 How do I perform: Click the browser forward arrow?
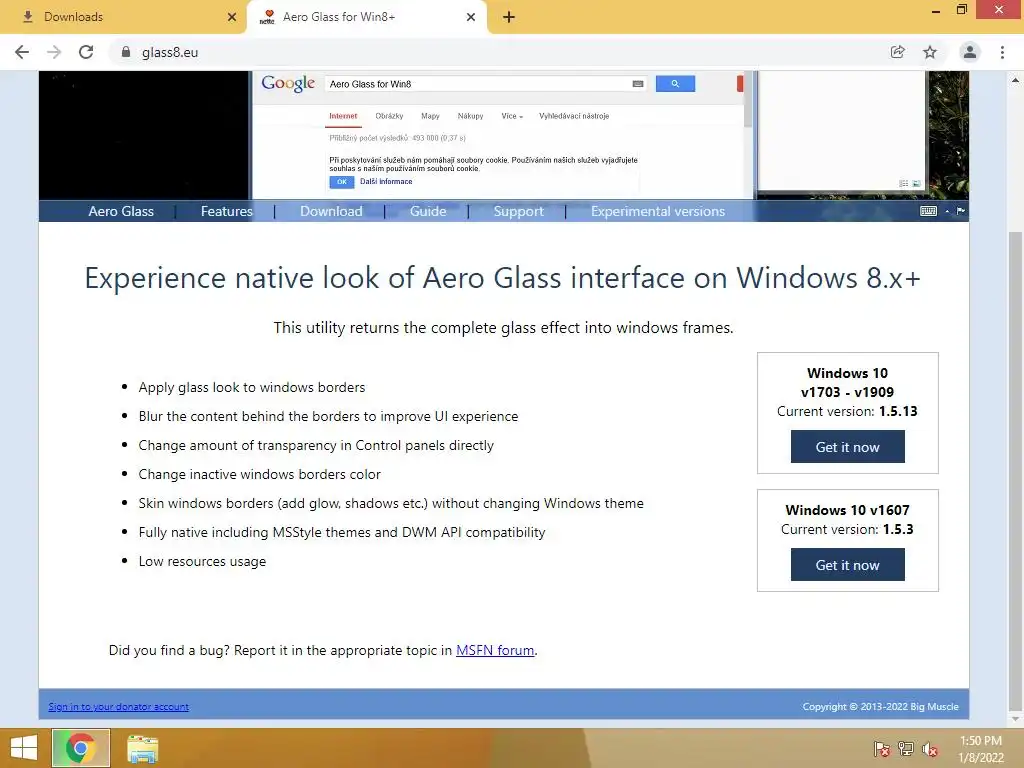[x=54, y=52]
